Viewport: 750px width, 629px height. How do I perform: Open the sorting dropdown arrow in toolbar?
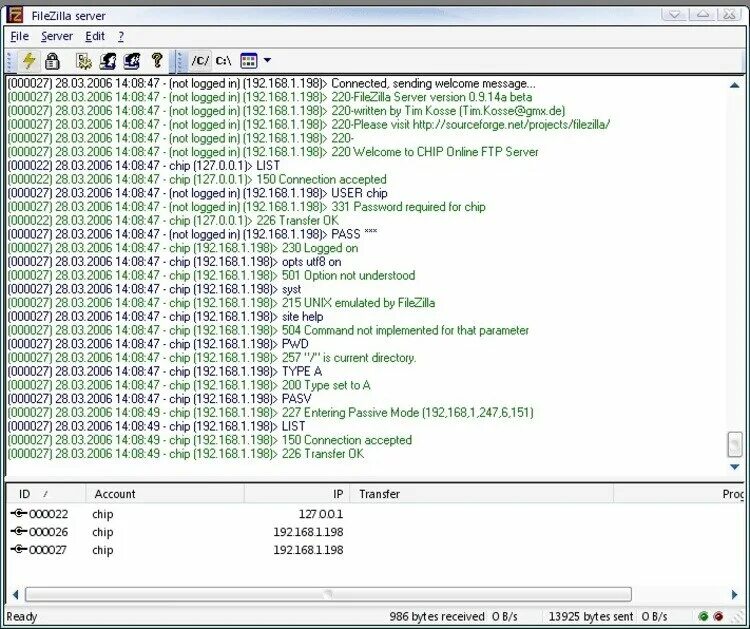[x=267, y=60]
